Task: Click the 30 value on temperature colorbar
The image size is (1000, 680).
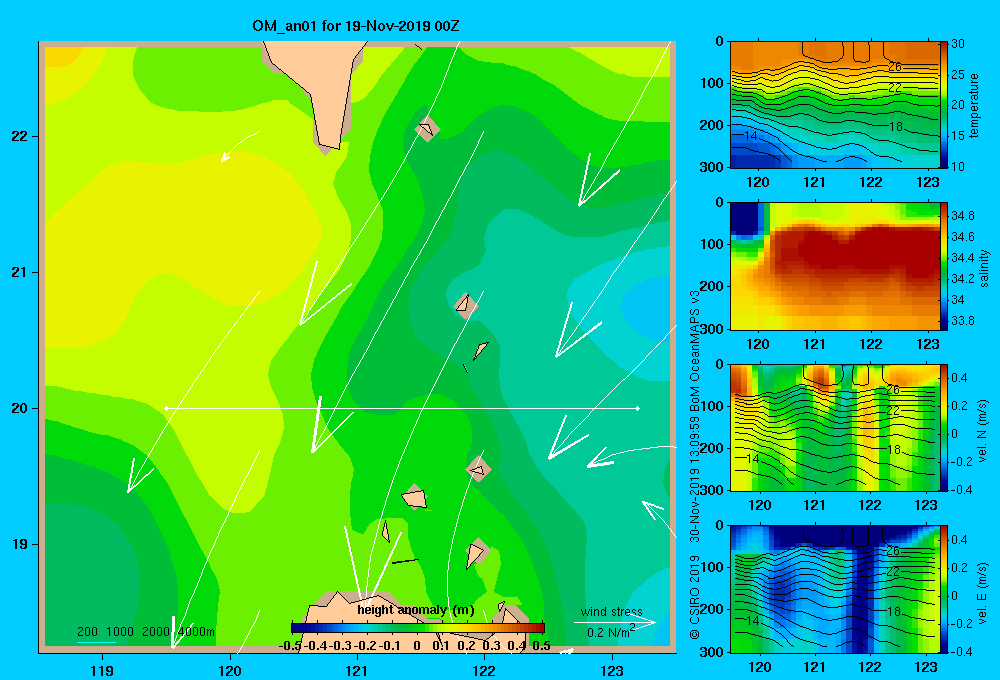Action: pyautogui.click(x=958, y=44)
